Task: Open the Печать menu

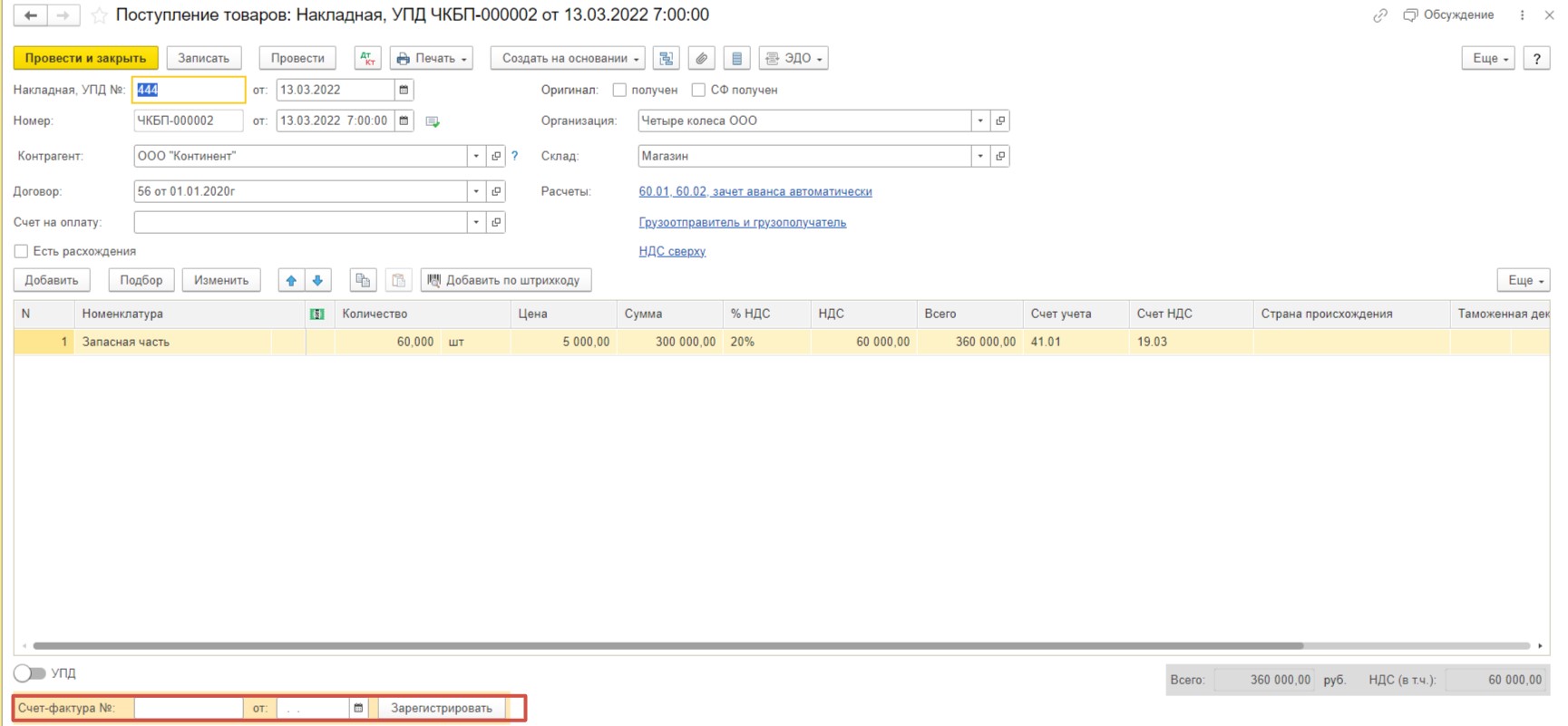Action: [x=432, y=58]
